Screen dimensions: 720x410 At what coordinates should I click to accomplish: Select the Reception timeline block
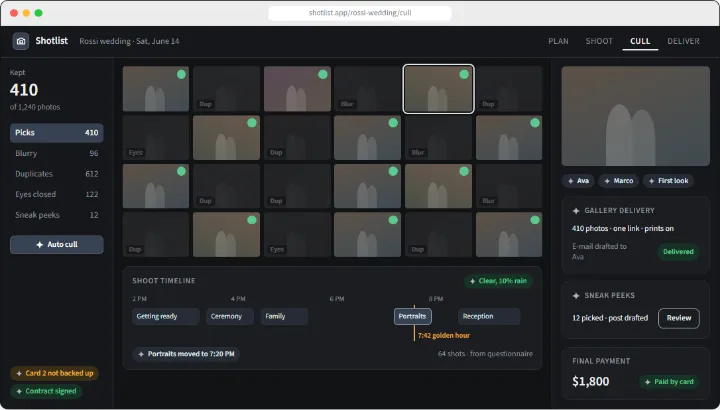(x=489, y=316)
